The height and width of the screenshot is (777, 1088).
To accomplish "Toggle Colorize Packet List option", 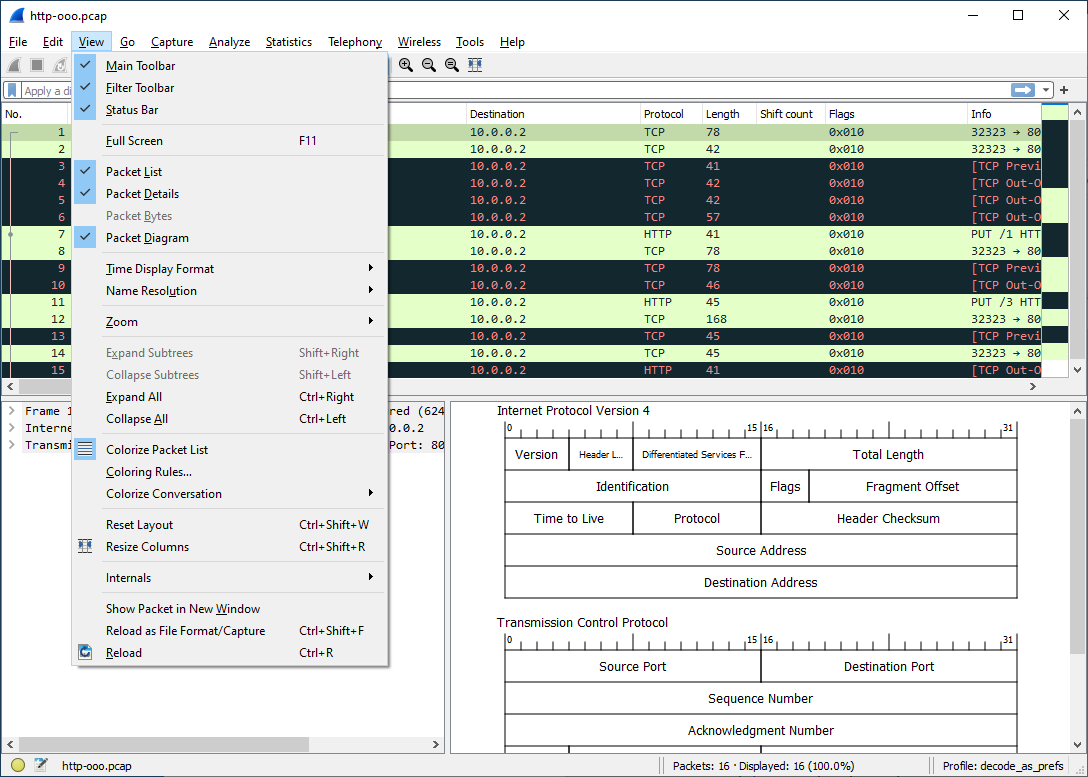I will point(157,450).
